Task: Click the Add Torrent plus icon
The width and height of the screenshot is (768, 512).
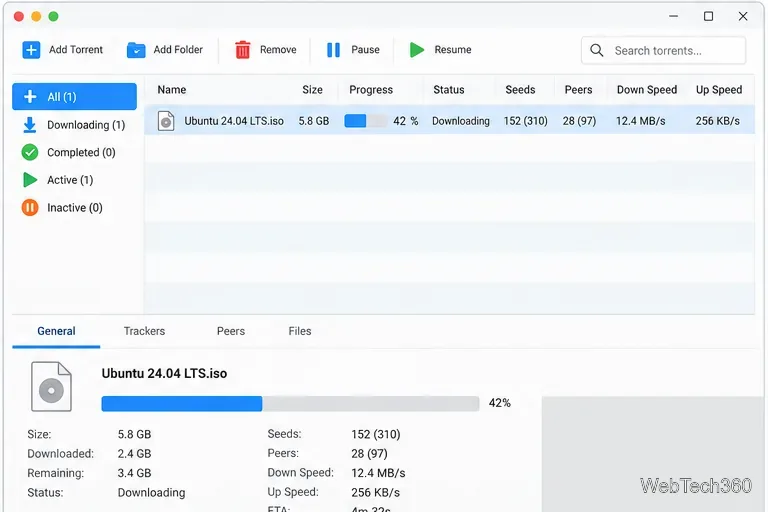Action: (31, 50)
